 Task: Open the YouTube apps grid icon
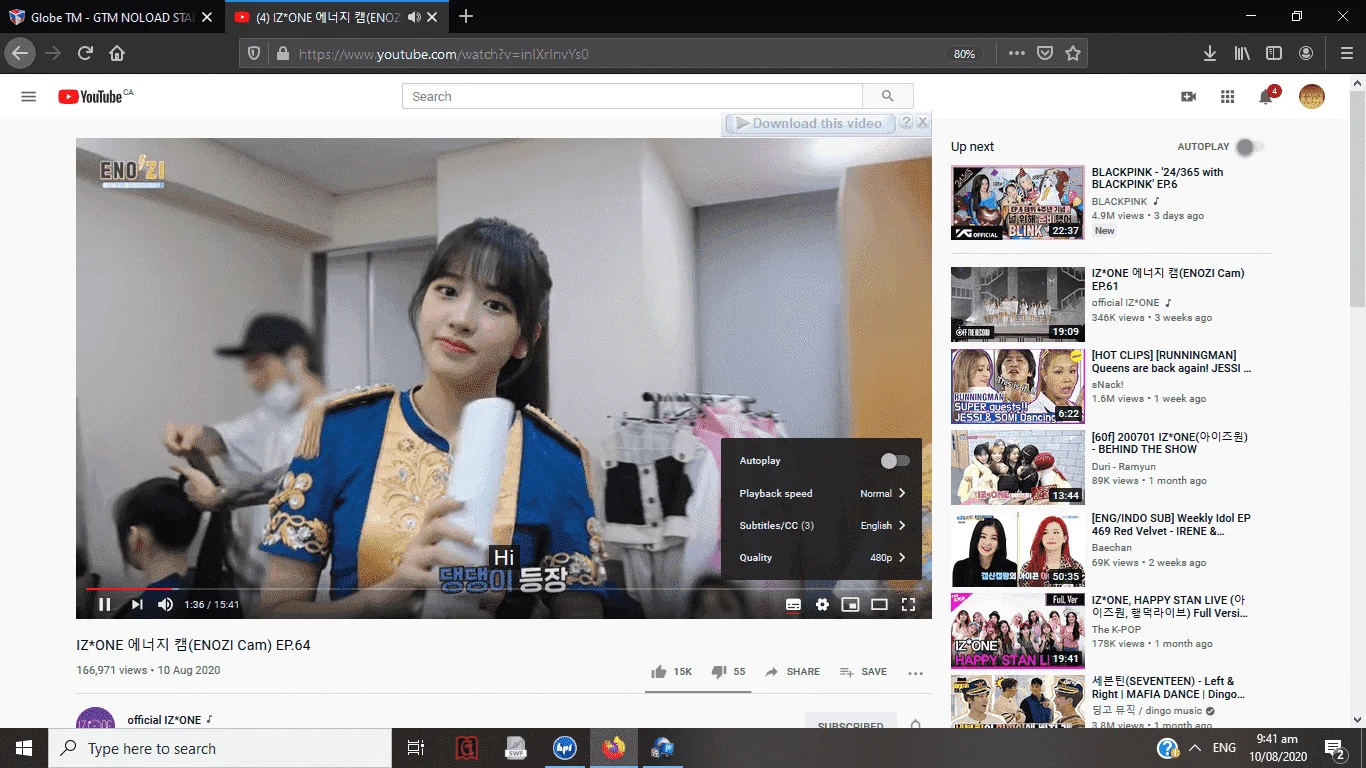[x=1227, y=97]
